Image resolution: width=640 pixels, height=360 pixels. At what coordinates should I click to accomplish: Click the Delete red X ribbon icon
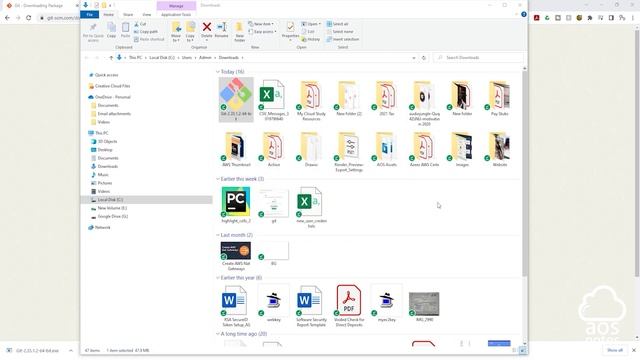click(x=207, y=28)
